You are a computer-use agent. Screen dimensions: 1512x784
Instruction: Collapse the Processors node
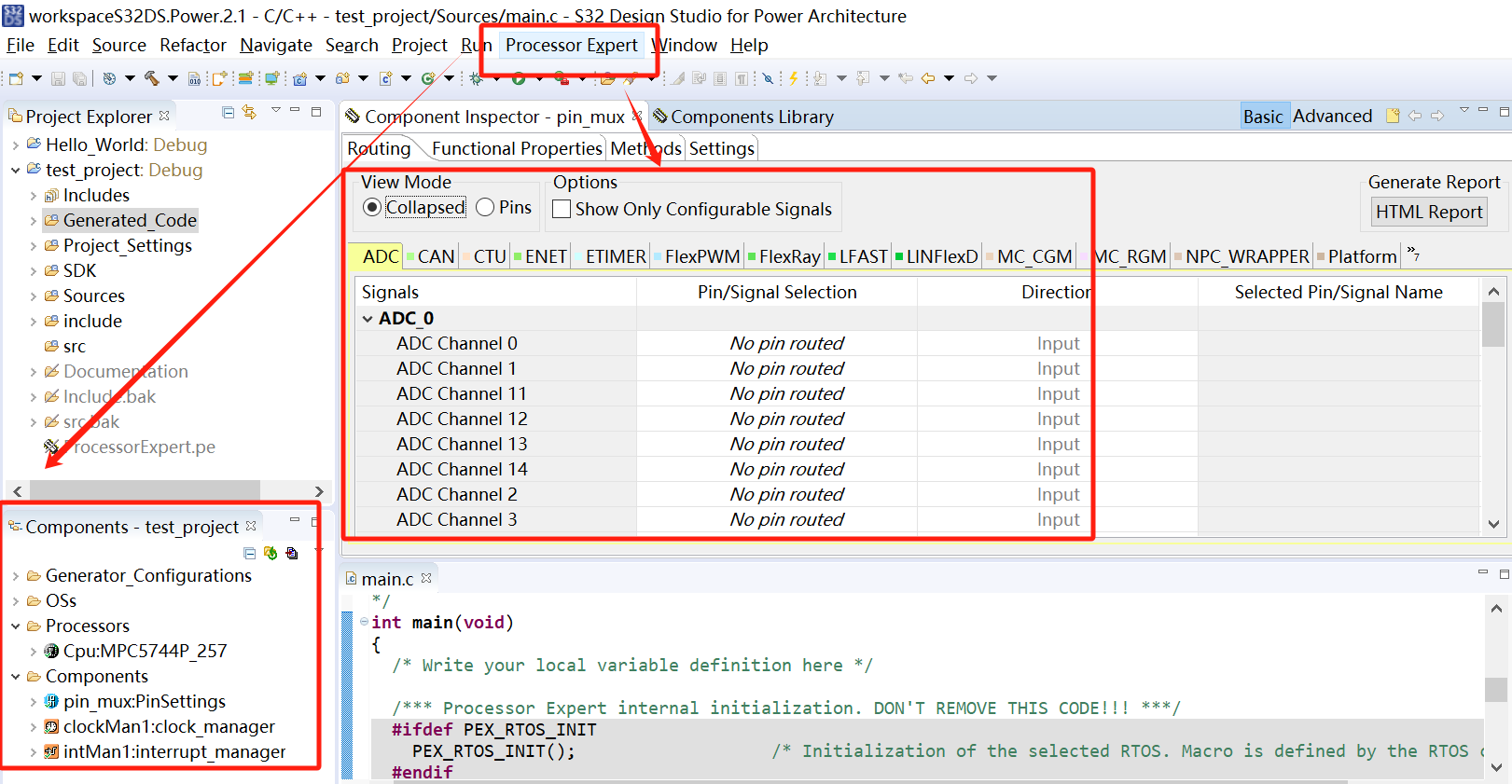click(x=15, y=626)
